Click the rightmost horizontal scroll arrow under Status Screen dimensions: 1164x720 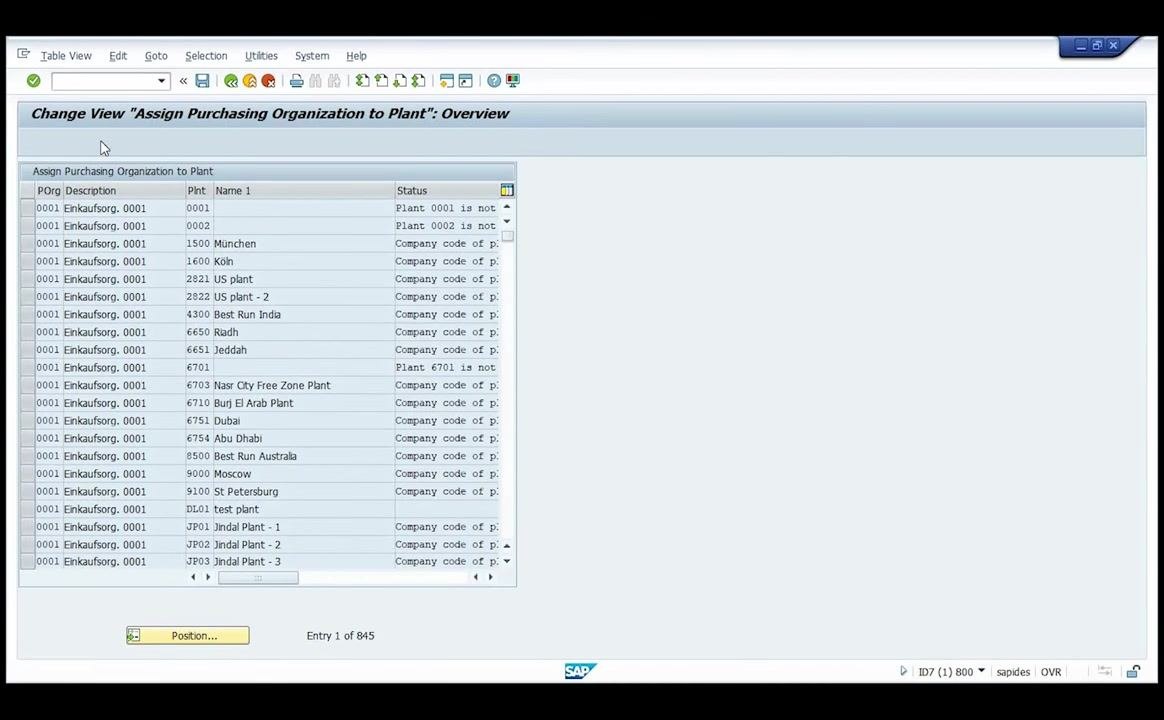pyautogui.click(x=491, y=577)
